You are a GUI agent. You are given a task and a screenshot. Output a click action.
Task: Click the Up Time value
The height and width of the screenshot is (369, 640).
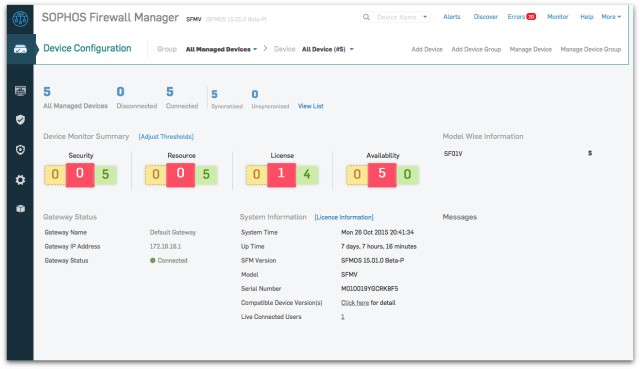click(x=379, y=247)
